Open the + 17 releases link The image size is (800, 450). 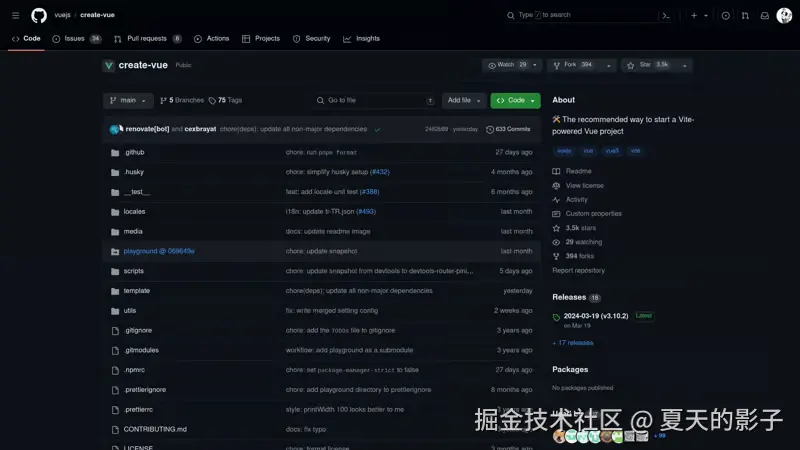click(572, 343)
